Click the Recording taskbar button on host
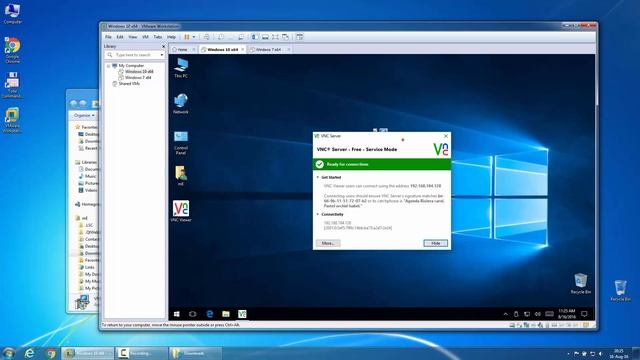 [141, 353]
